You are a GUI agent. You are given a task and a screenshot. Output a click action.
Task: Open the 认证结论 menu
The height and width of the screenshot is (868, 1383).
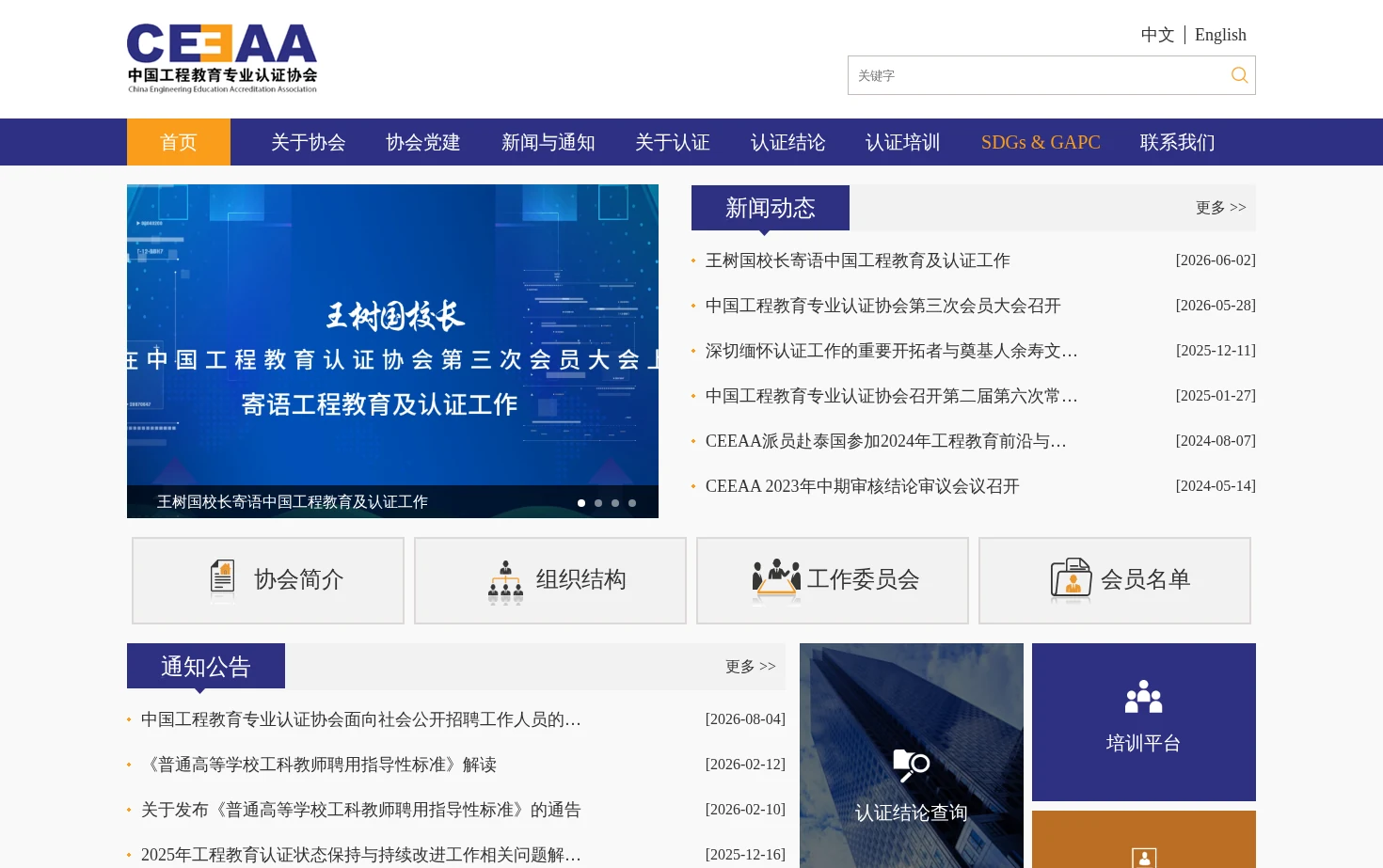[x=788, y=142]
